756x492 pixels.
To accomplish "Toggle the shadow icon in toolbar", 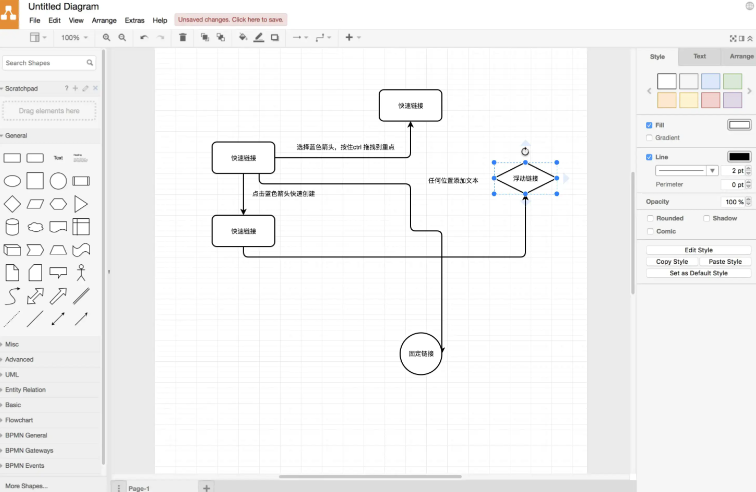I will (275, 38).
